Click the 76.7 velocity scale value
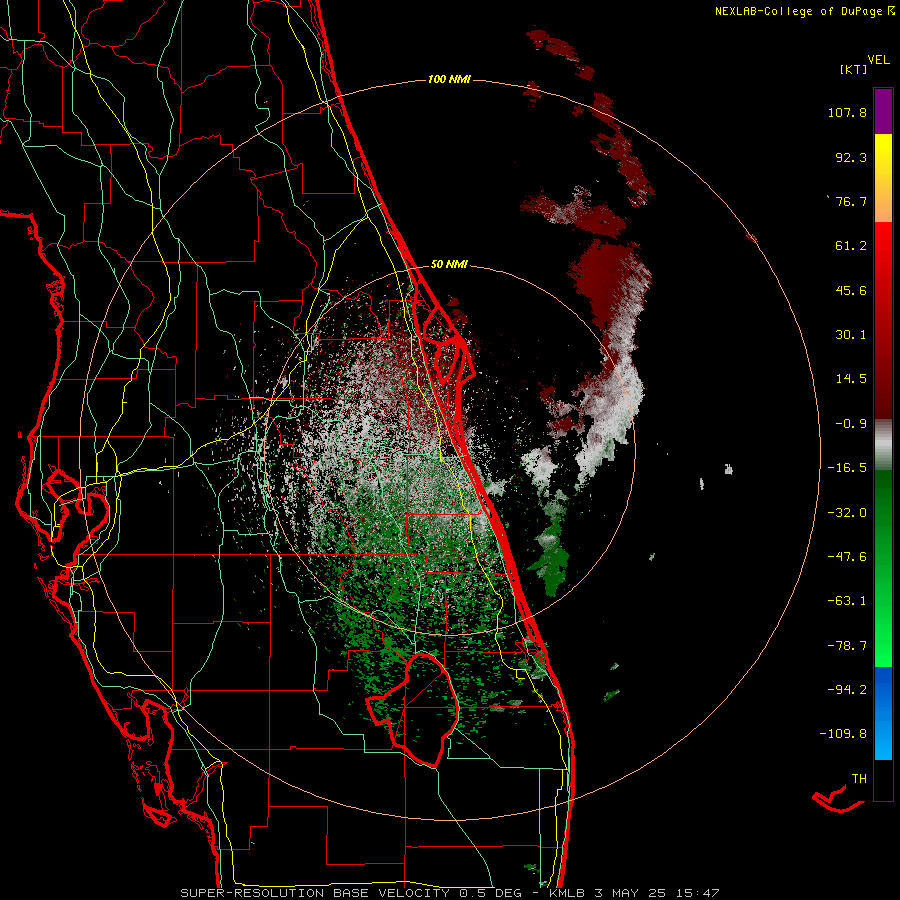The height and width of the screenshot is (900, 900). click(851, 201)
